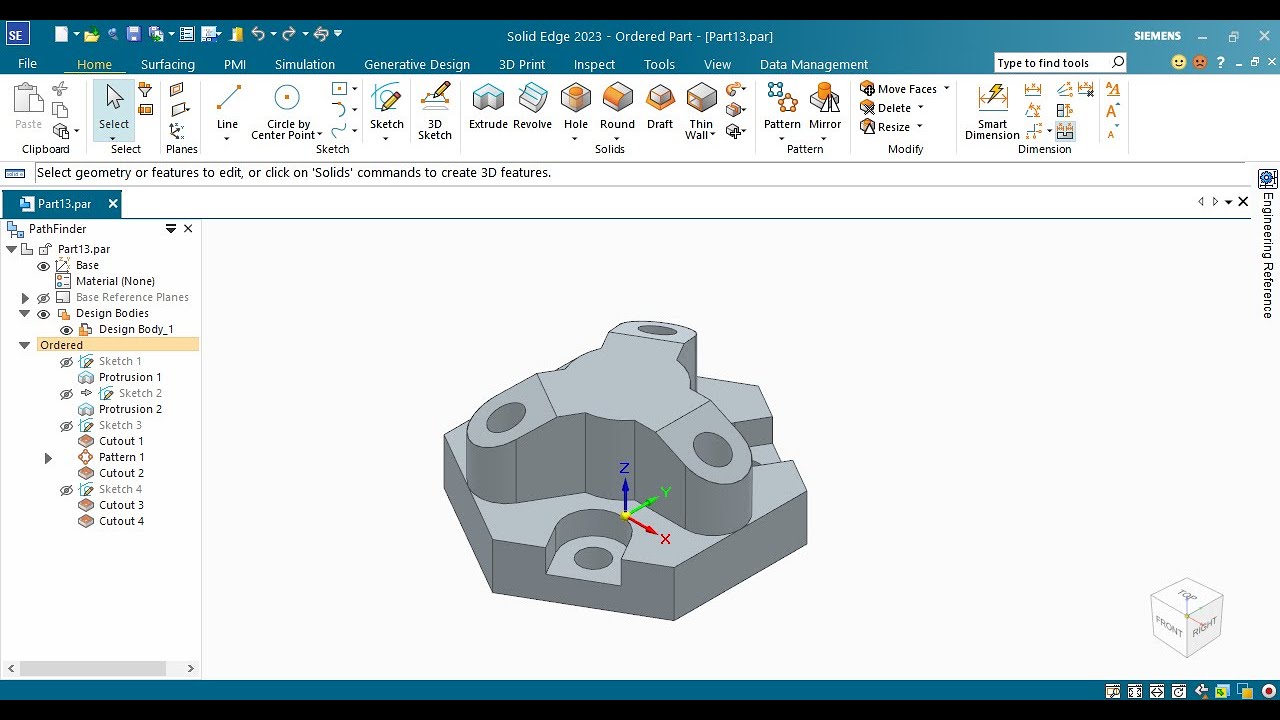The image size is (1280, 720).
Task: Select the Draft tool
Action: 660,106
